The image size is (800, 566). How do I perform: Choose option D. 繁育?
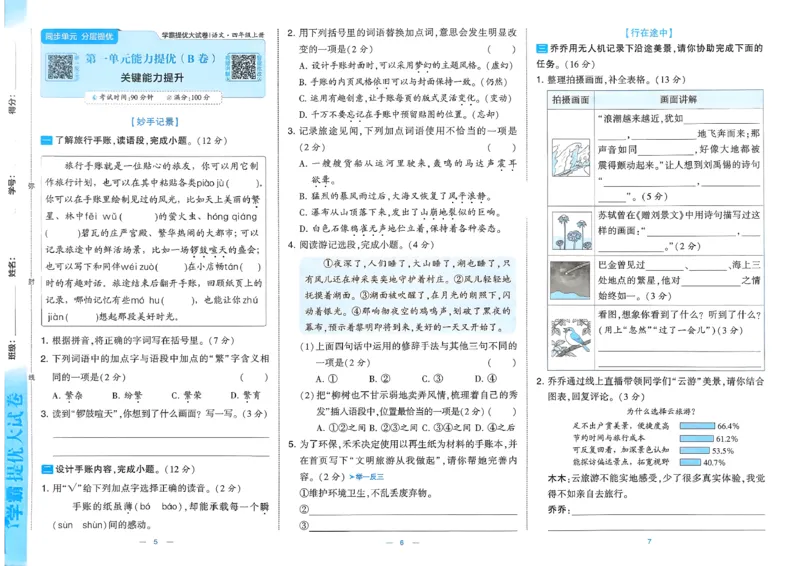coord(245,395)
